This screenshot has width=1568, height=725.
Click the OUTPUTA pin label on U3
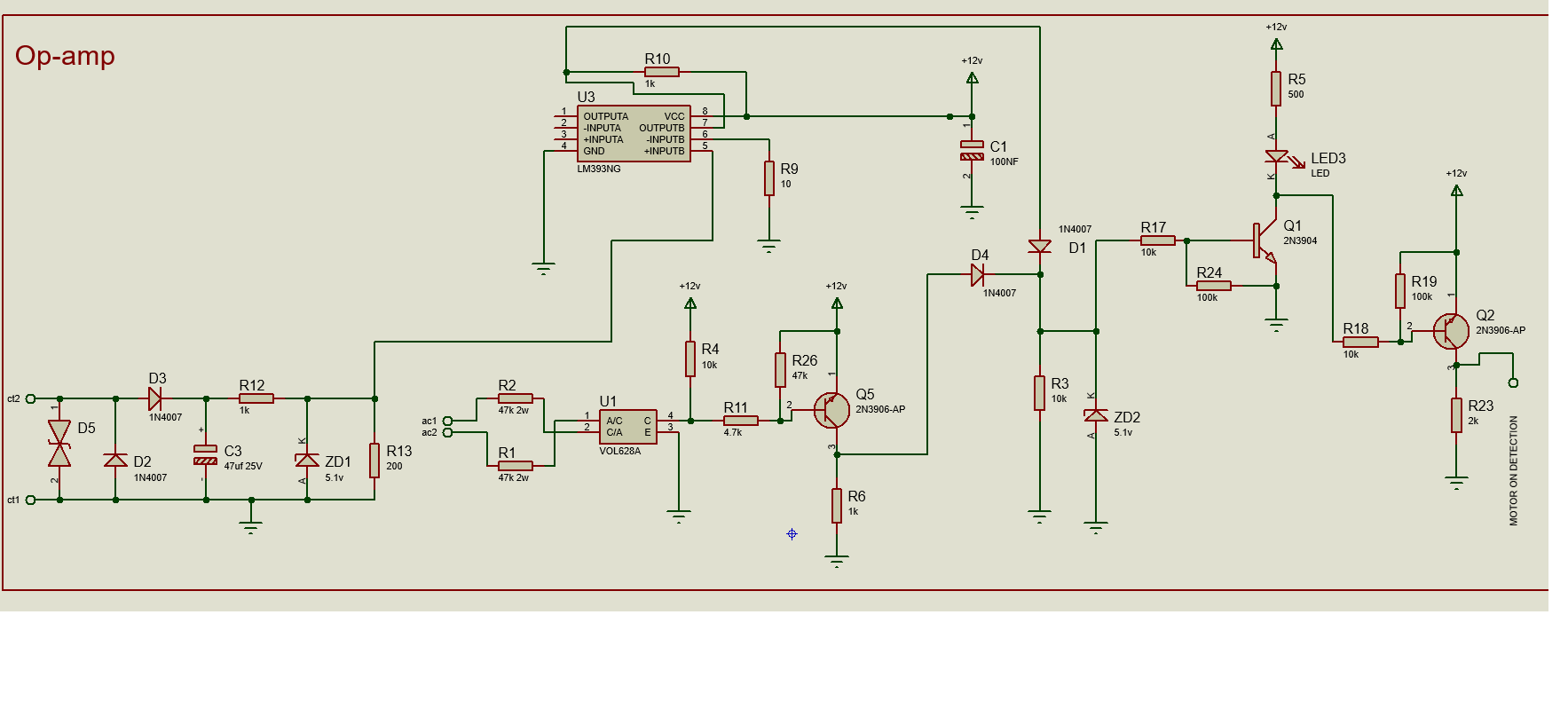pos(605,116)
